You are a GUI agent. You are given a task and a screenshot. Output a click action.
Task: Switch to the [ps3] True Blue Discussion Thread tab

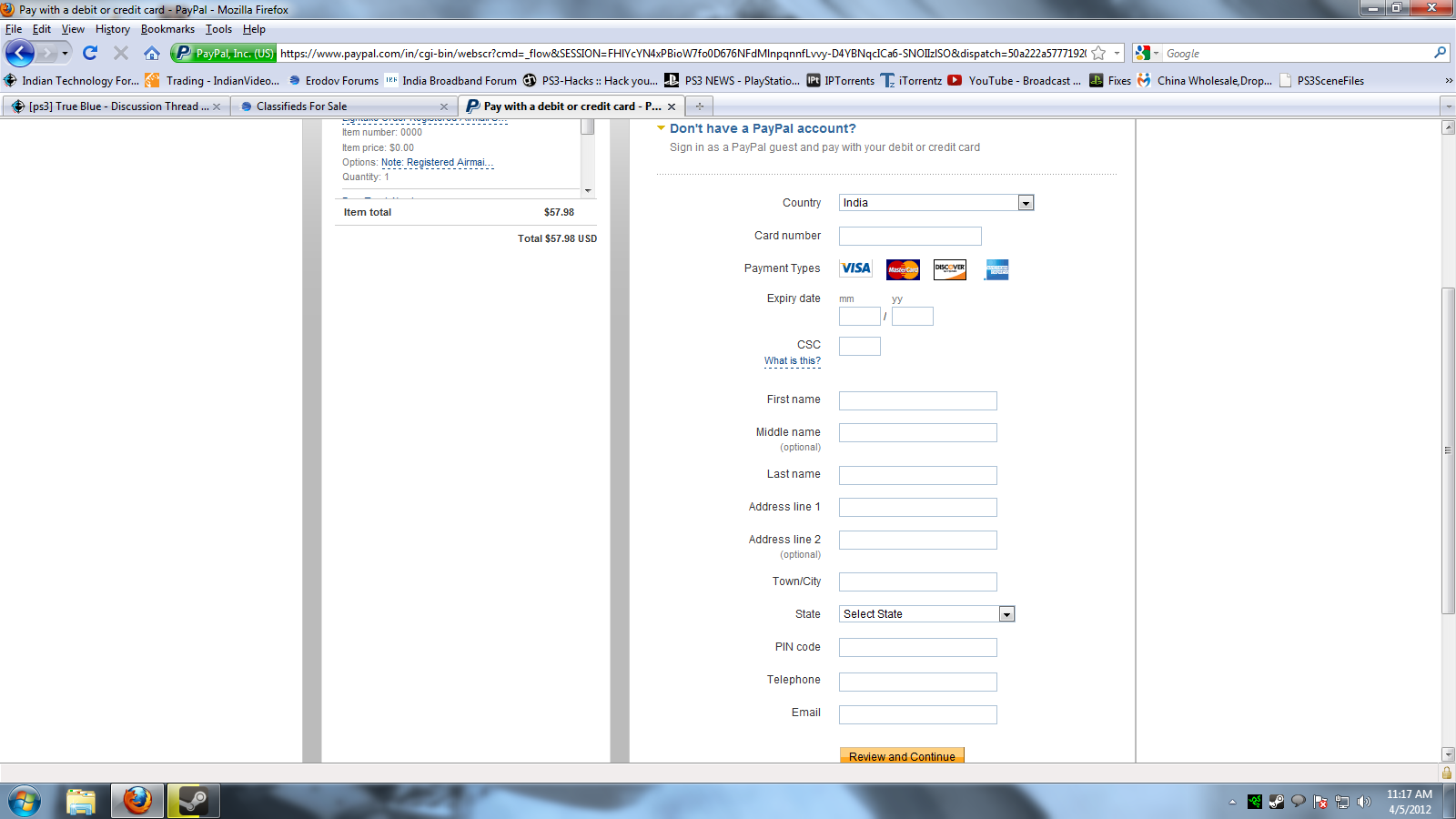[116, 106]
